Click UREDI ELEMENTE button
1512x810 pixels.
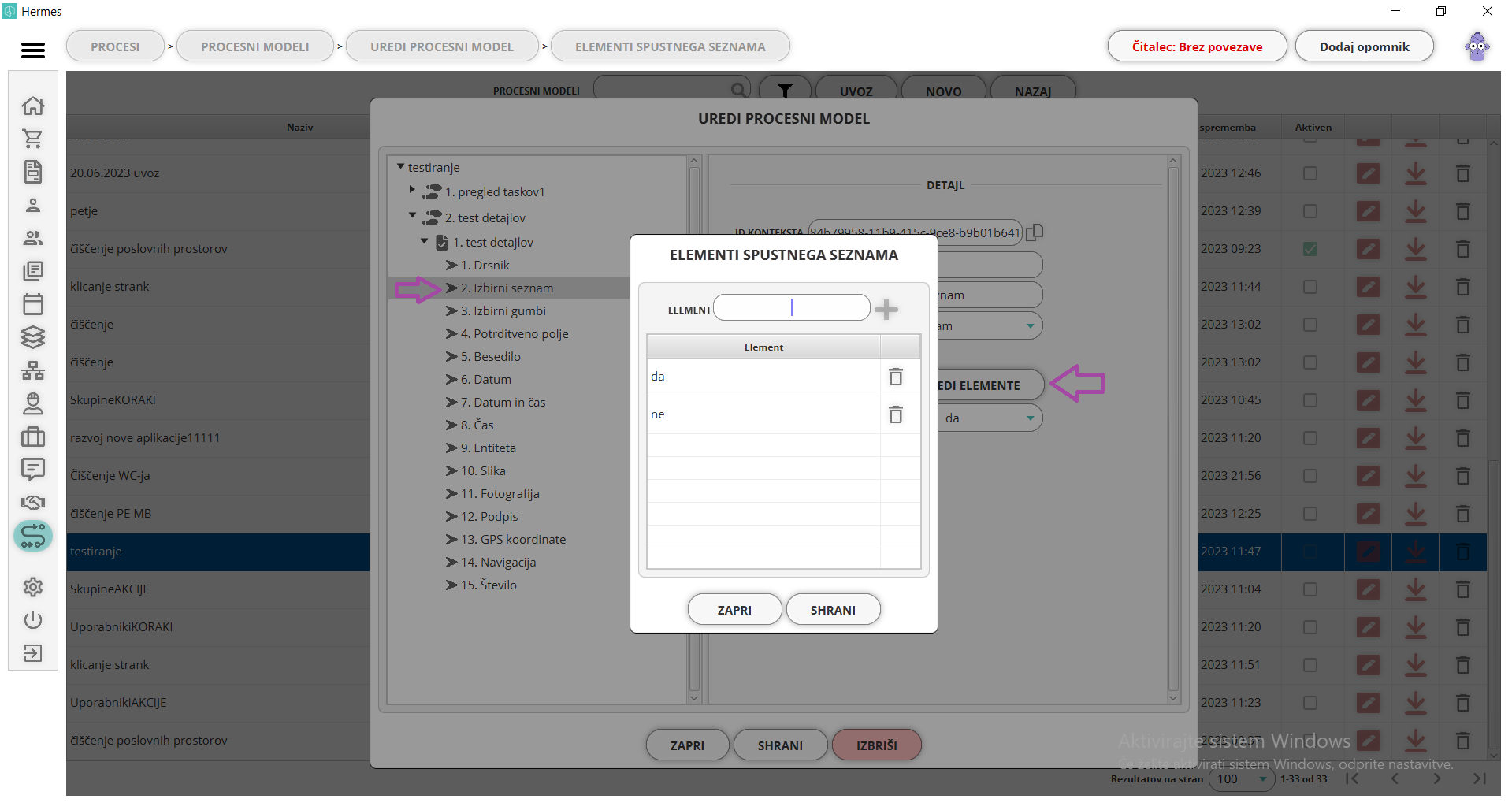tap(990, 385)
